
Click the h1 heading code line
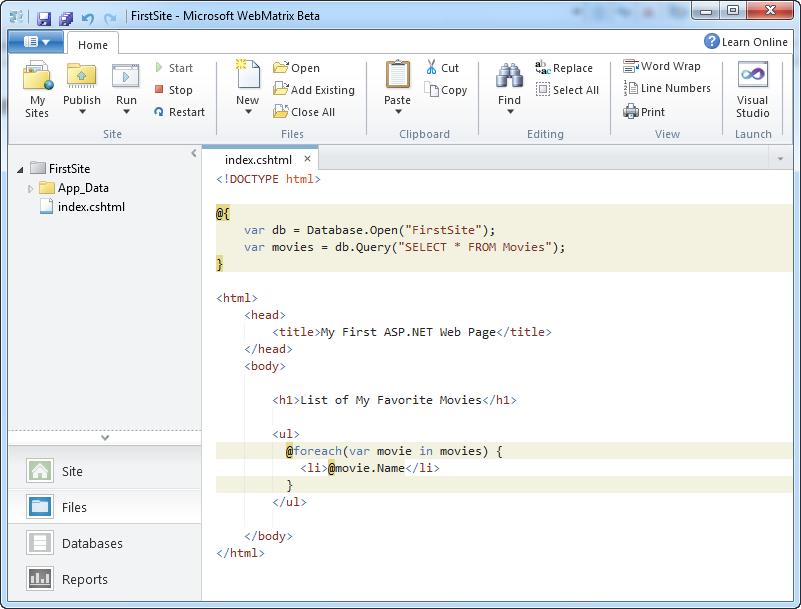tap(394, 400)
